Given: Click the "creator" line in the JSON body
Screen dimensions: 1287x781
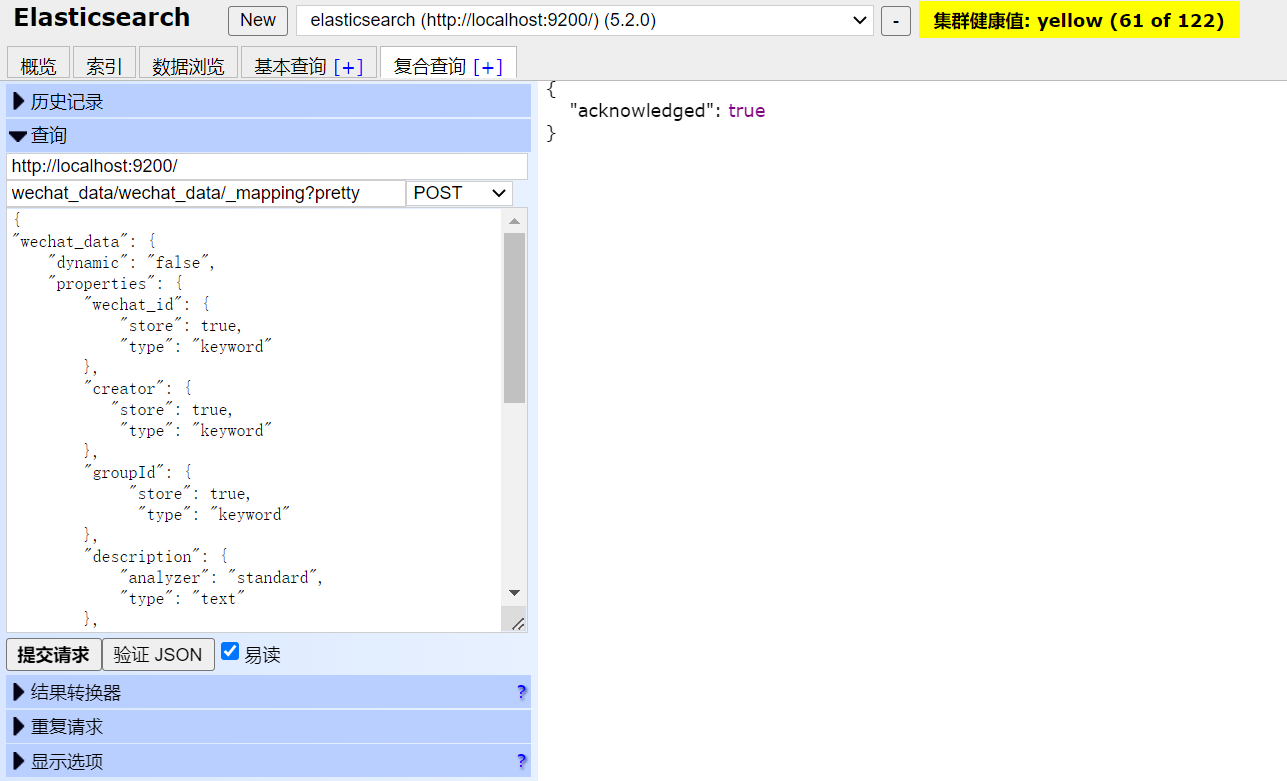Looking at the screenshot, I should (x=138, y=389).
